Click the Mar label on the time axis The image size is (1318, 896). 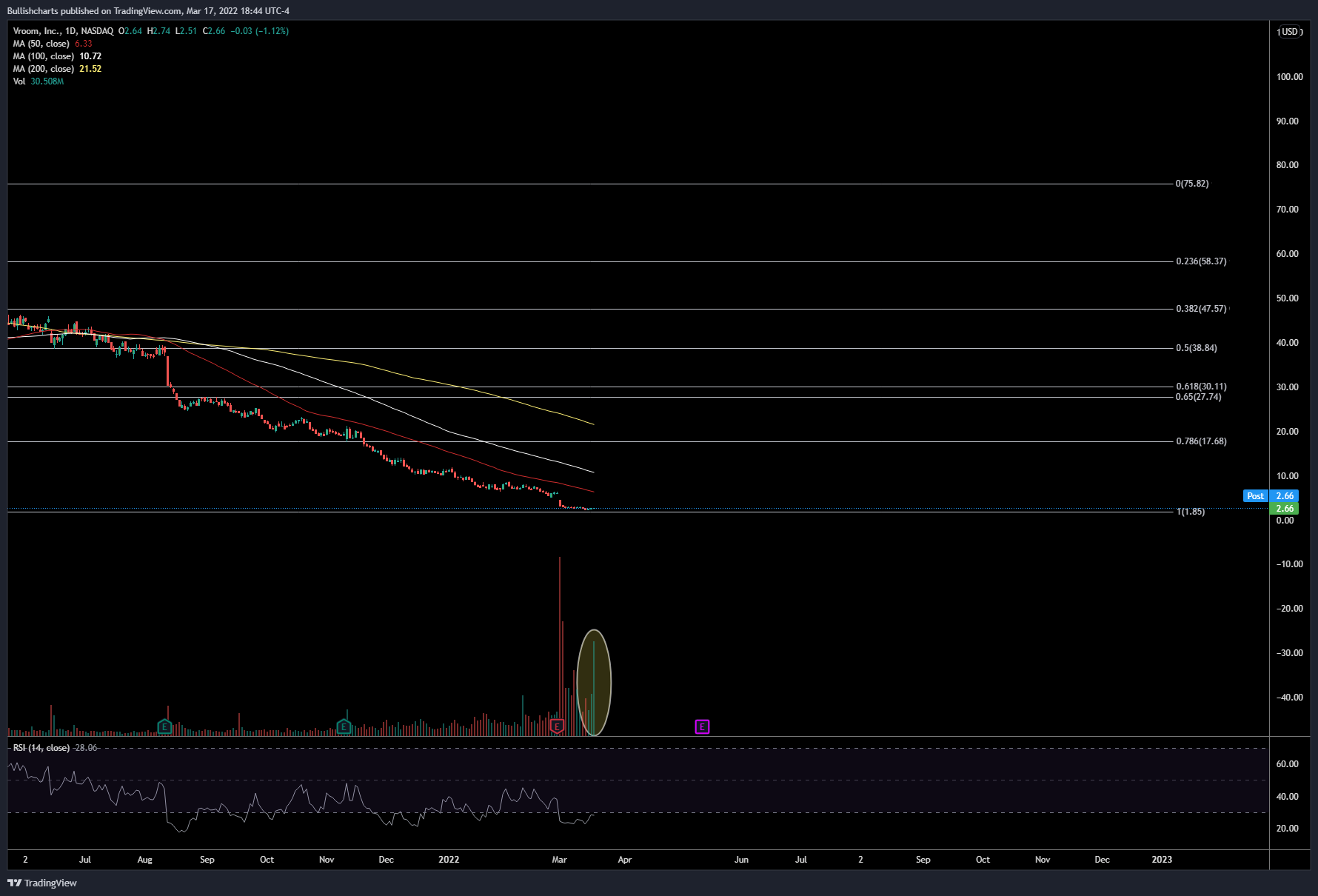click(559, 860)
